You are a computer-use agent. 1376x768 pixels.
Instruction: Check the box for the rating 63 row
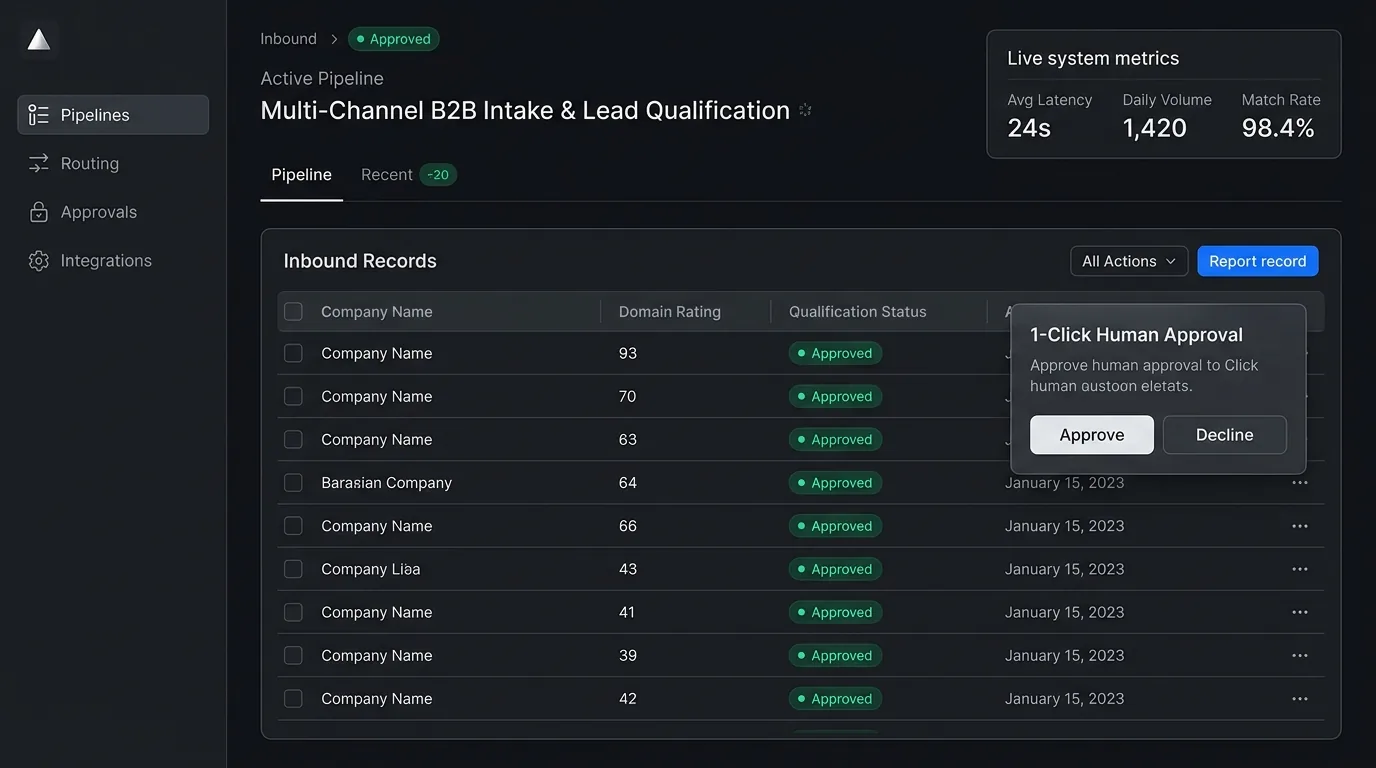(x=293, y=439)
